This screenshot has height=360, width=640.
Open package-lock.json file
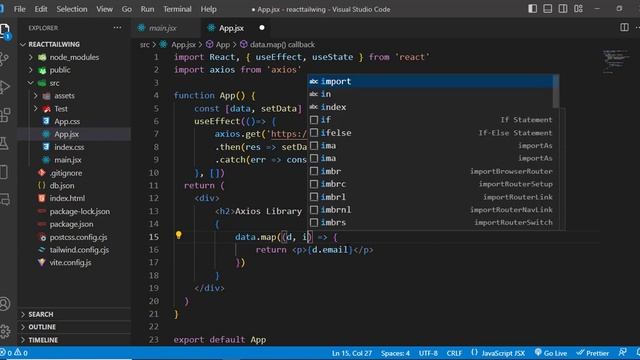pyautogui.click(x=80, y=211)
